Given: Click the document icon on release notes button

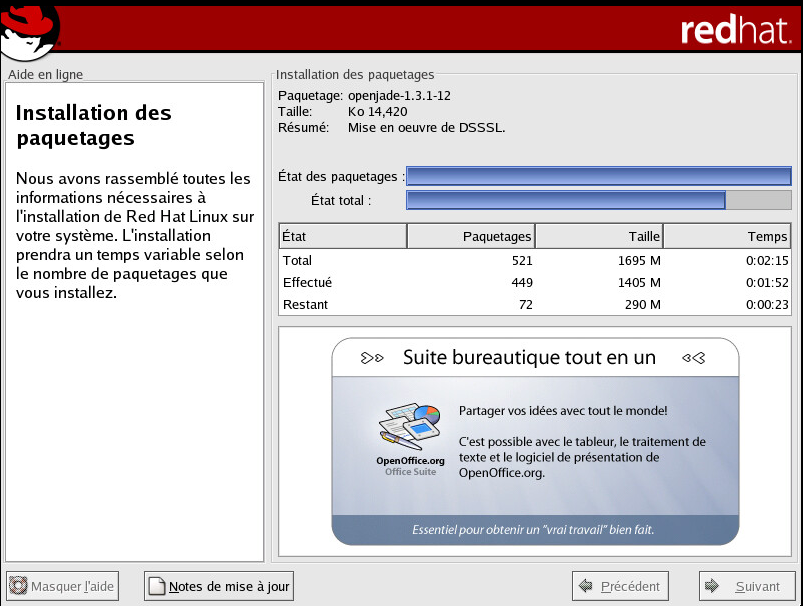Looking at the screenshot, I should pyautogui.click(x=157, y=587).
